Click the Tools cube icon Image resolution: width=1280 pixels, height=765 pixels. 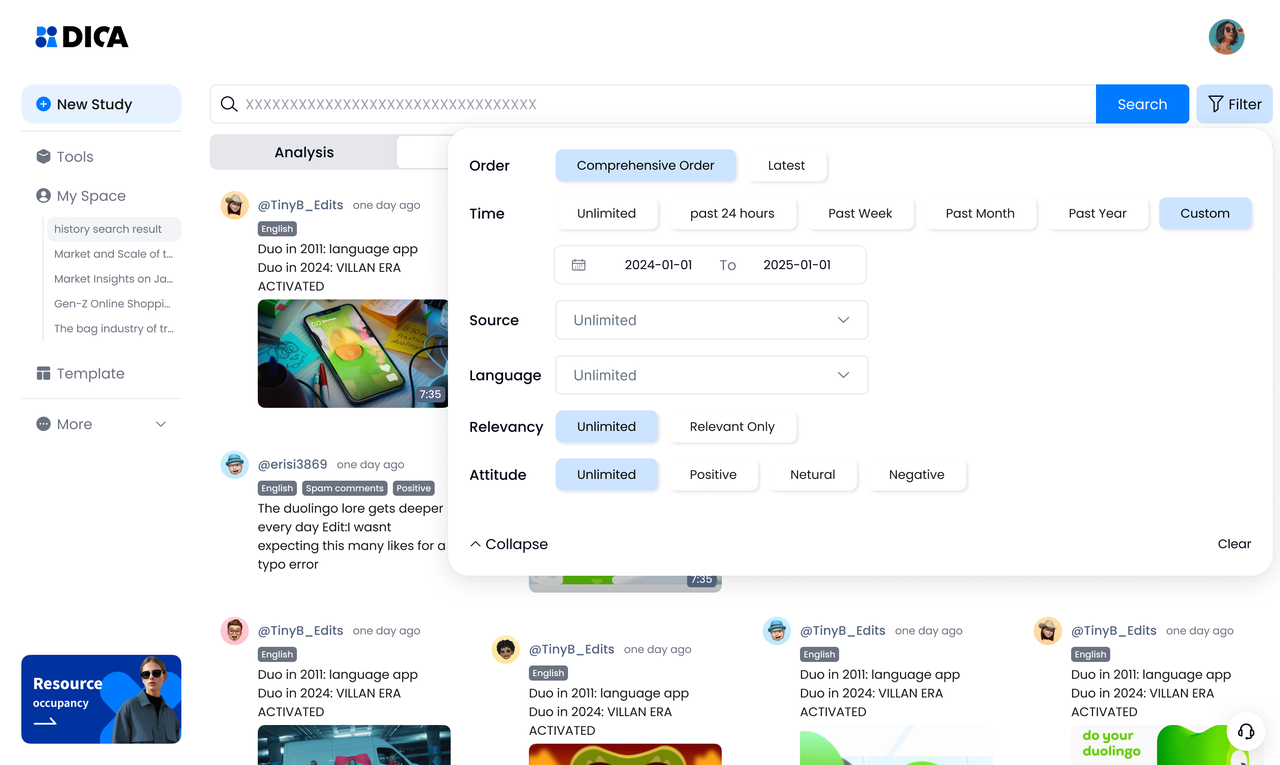[x=43, y=156]
